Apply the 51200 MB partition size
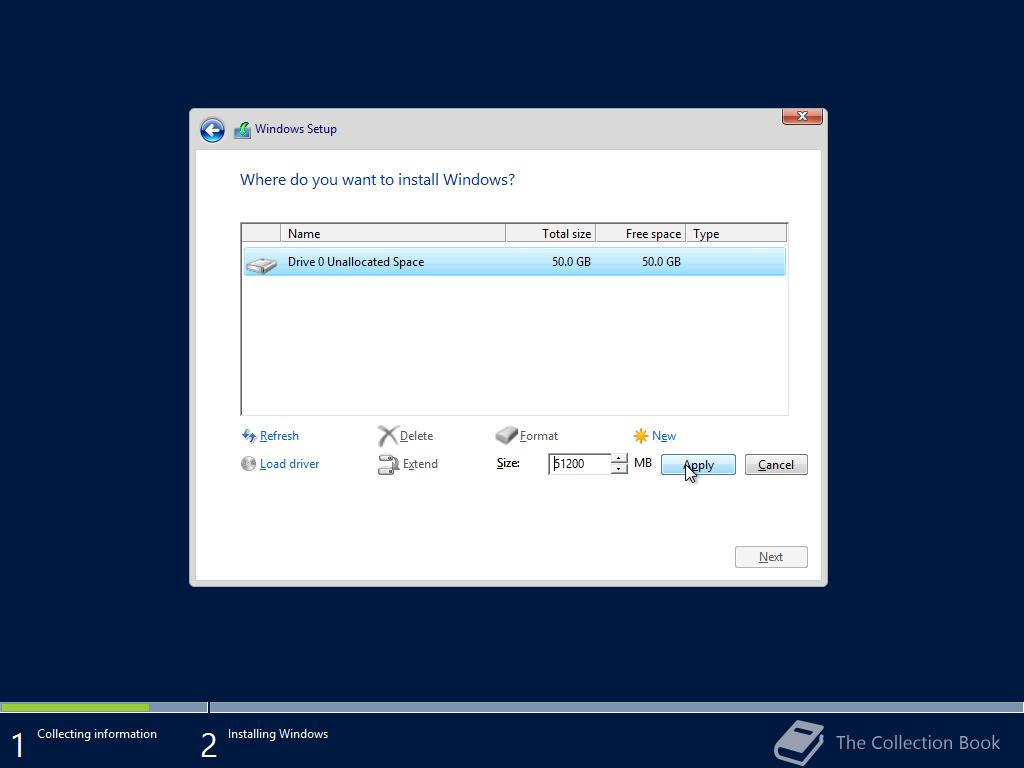1024x768 pixels. click(x=698, y=464)
